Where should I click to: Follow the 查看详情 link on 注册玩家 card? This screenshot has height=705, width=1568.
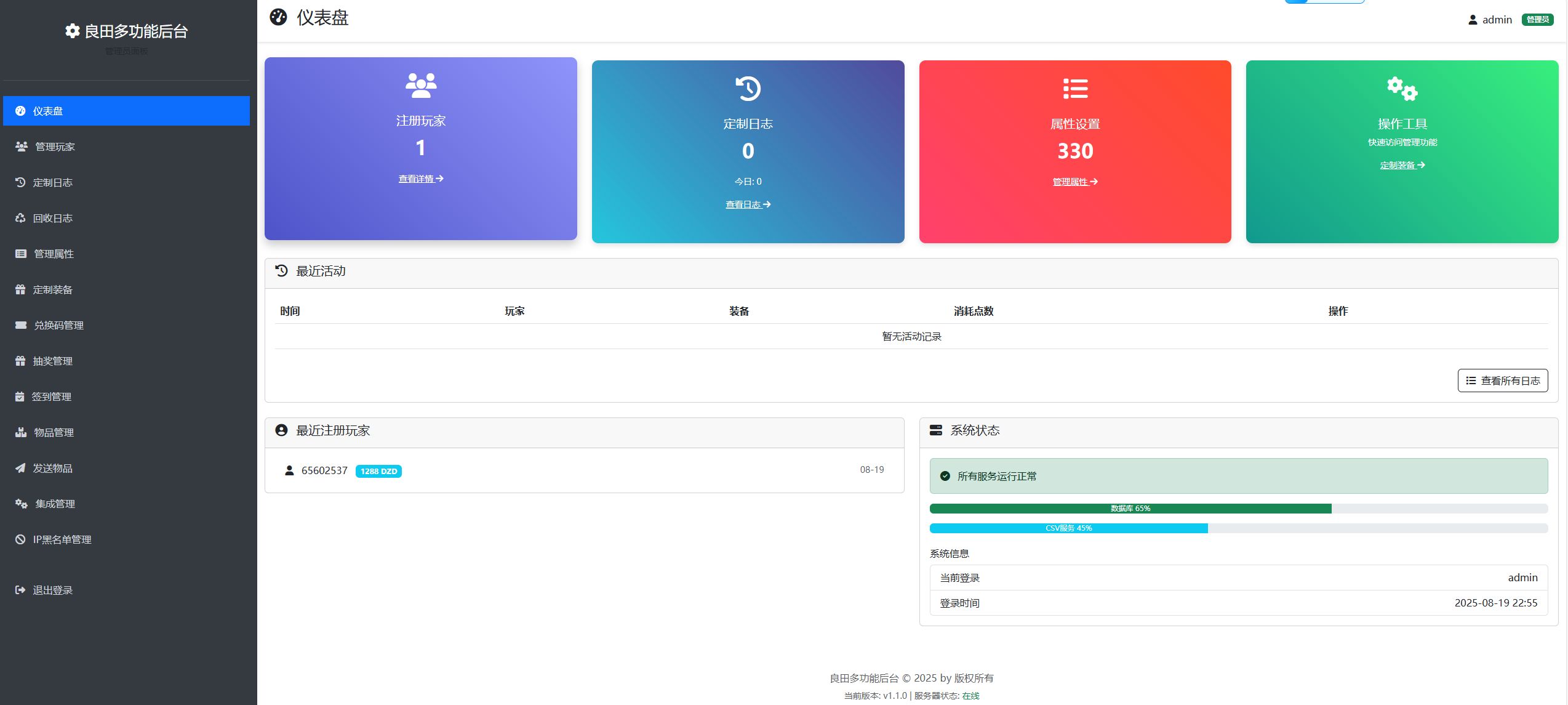[421, 179]
